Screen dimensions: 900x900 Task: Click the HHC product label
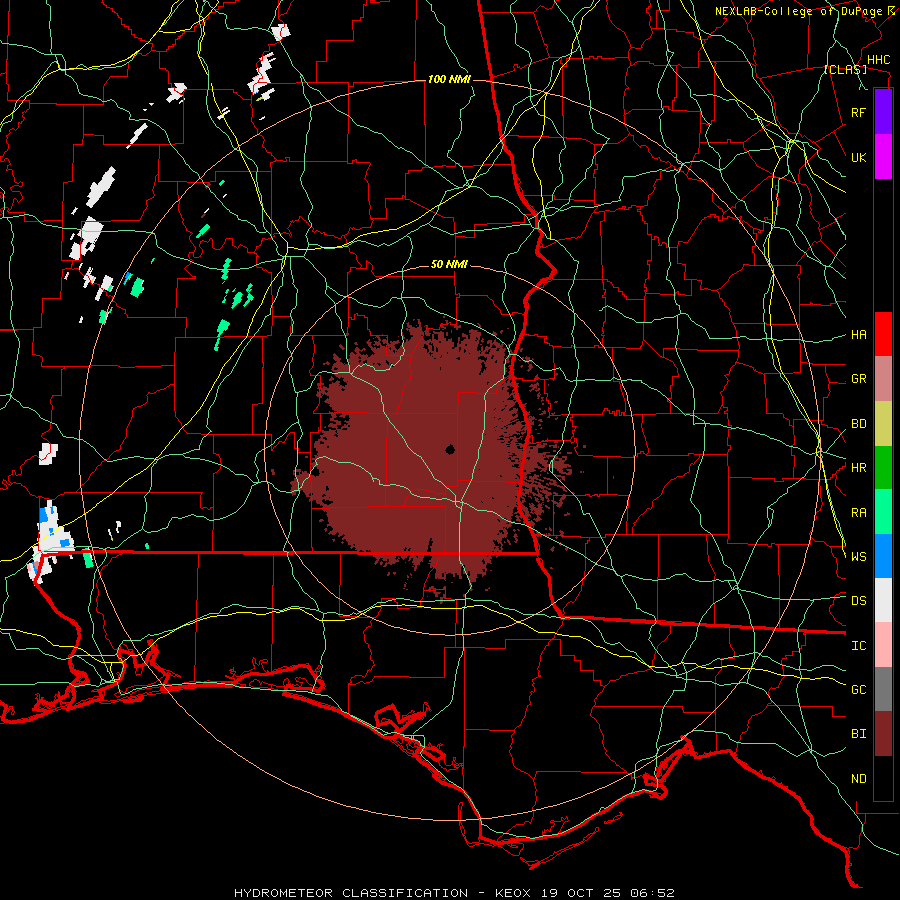tap(878, 60)
